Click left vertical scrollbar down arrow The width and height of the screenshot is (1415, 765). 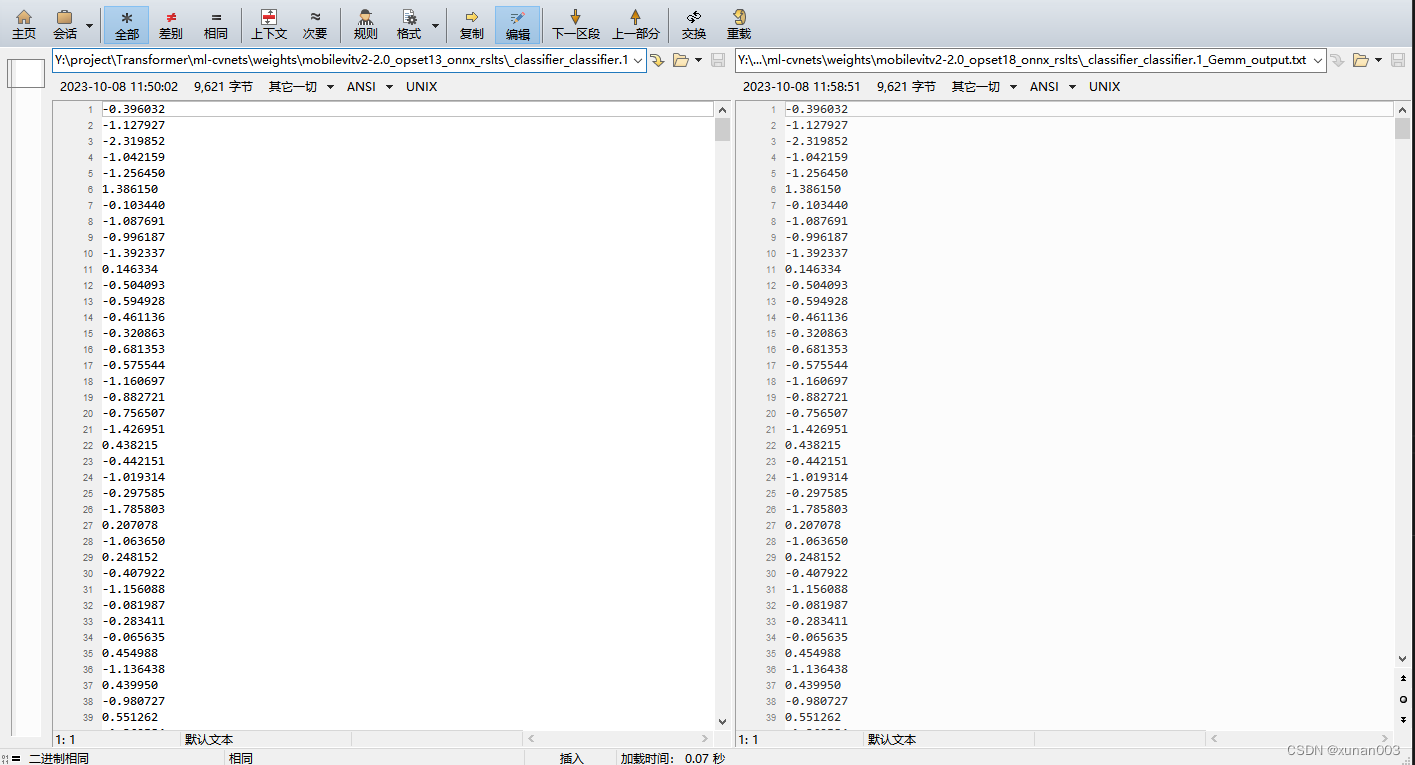click(x=722, y=721)
